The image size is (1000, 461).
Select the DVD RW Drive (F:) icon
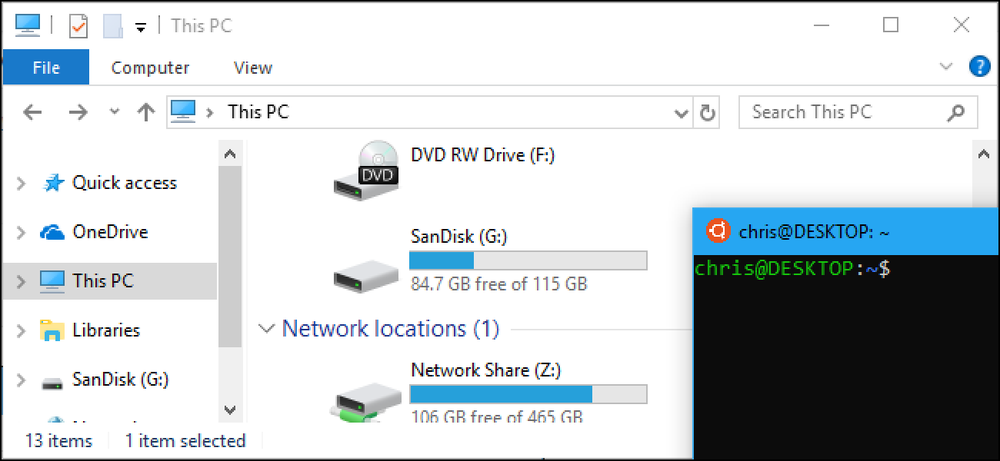[367, 170]
